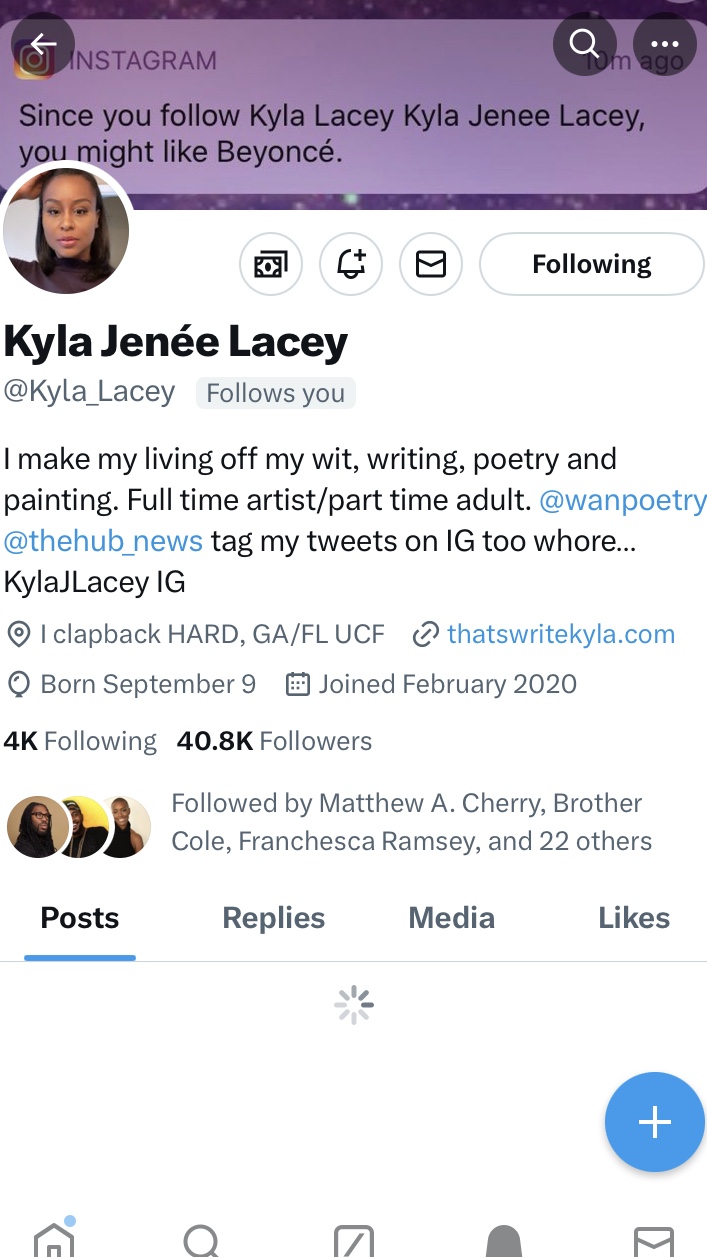This screenshot has height=1257, width=707.
Task: Open the @wanpoetry mention link
Action: point(622,501)
